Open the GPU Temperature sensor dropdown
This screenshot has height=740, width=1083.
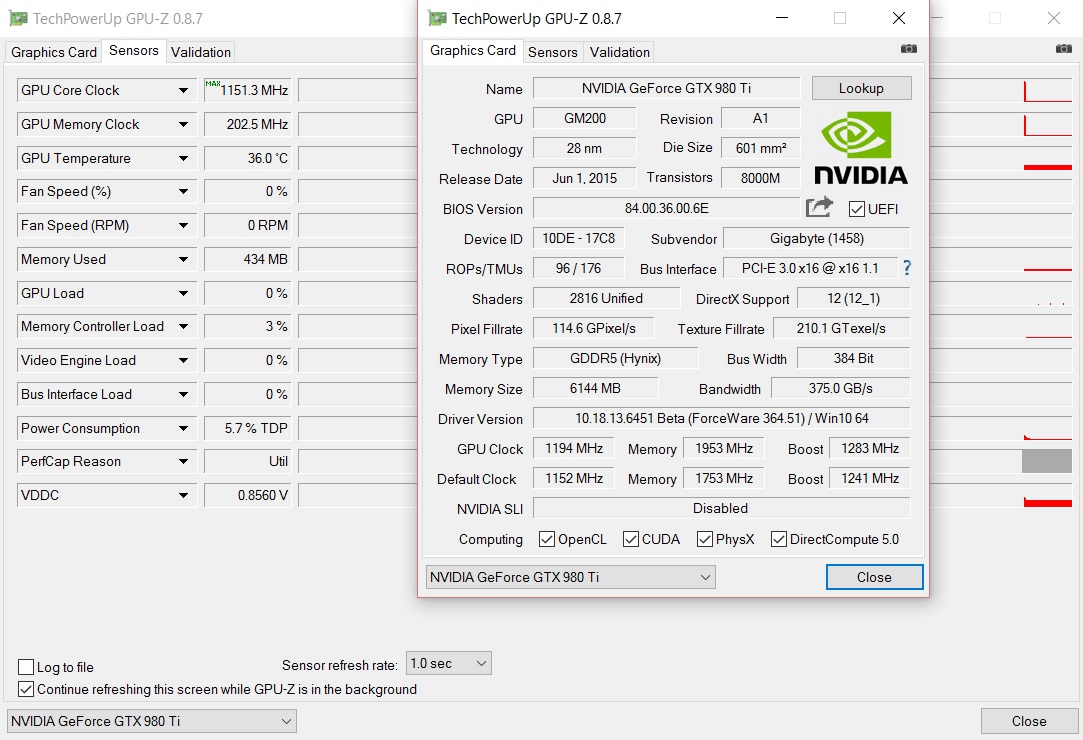183,158
